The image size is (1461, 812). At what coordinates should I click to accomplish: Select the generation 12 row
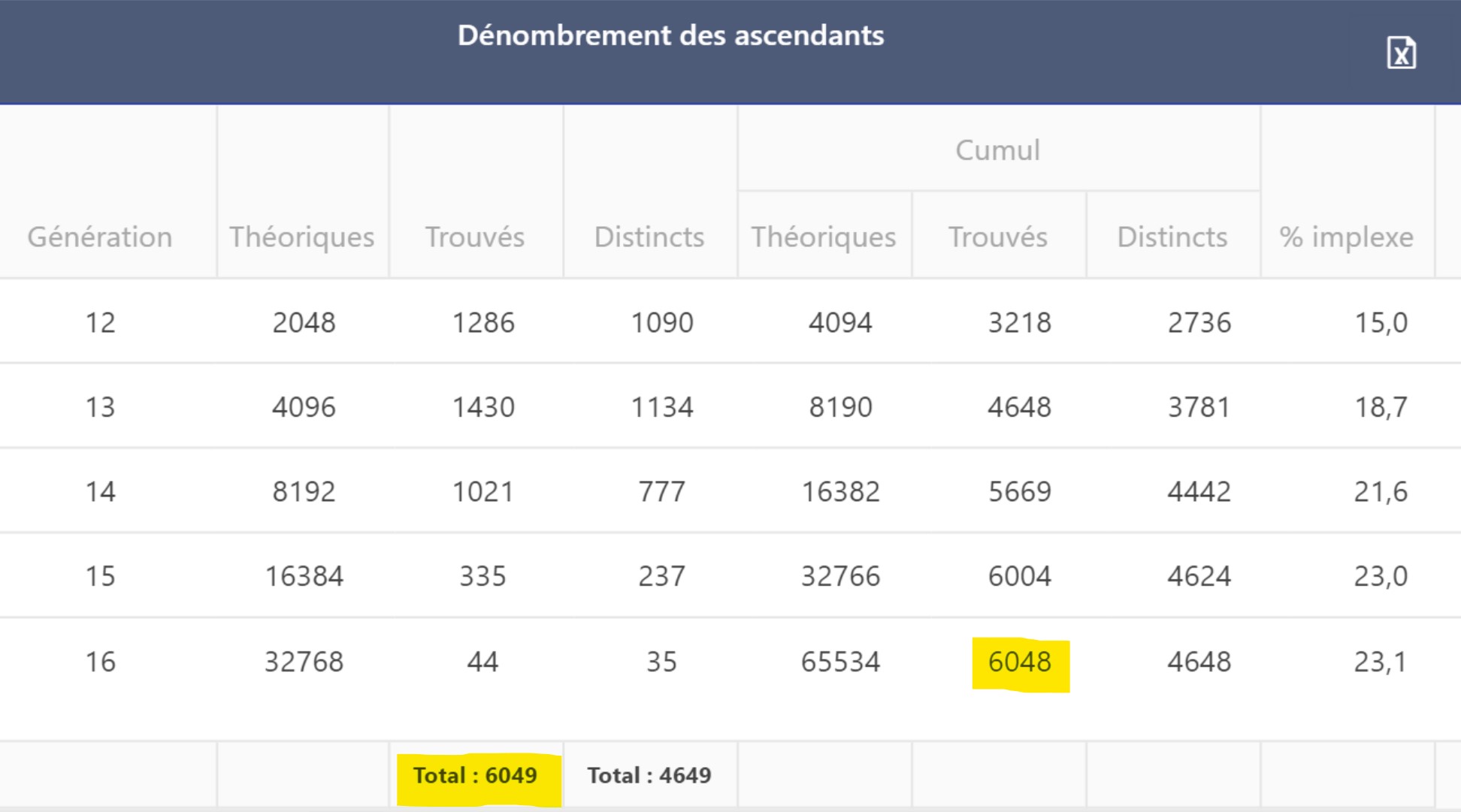(100, 323)
